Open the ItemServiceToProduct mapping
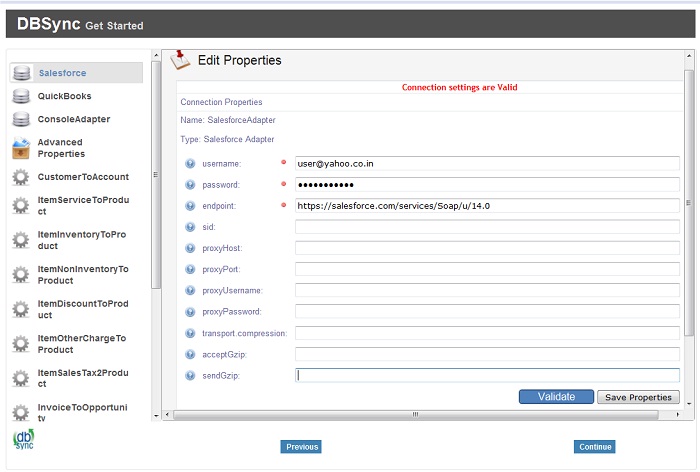 pos(82,205)
